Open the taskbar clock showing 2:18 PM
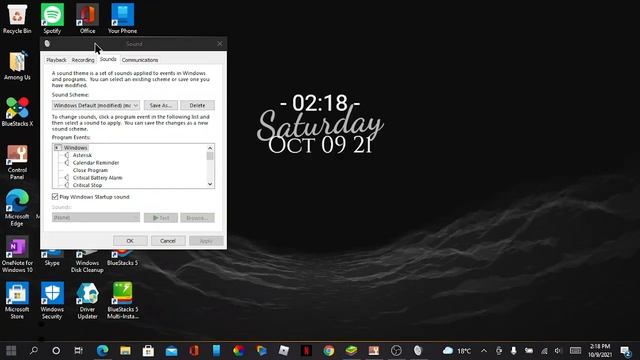This screenshot has height=360, width=640. 600,351
